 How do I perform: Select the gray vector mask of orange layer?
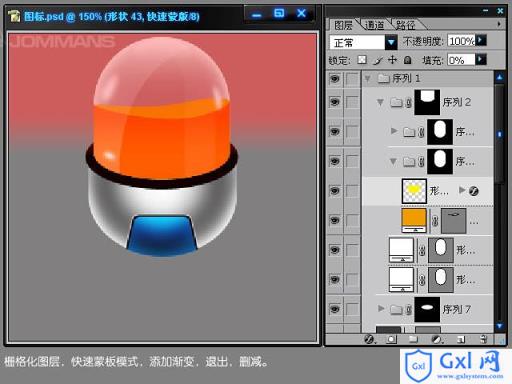tap(454, 220)
